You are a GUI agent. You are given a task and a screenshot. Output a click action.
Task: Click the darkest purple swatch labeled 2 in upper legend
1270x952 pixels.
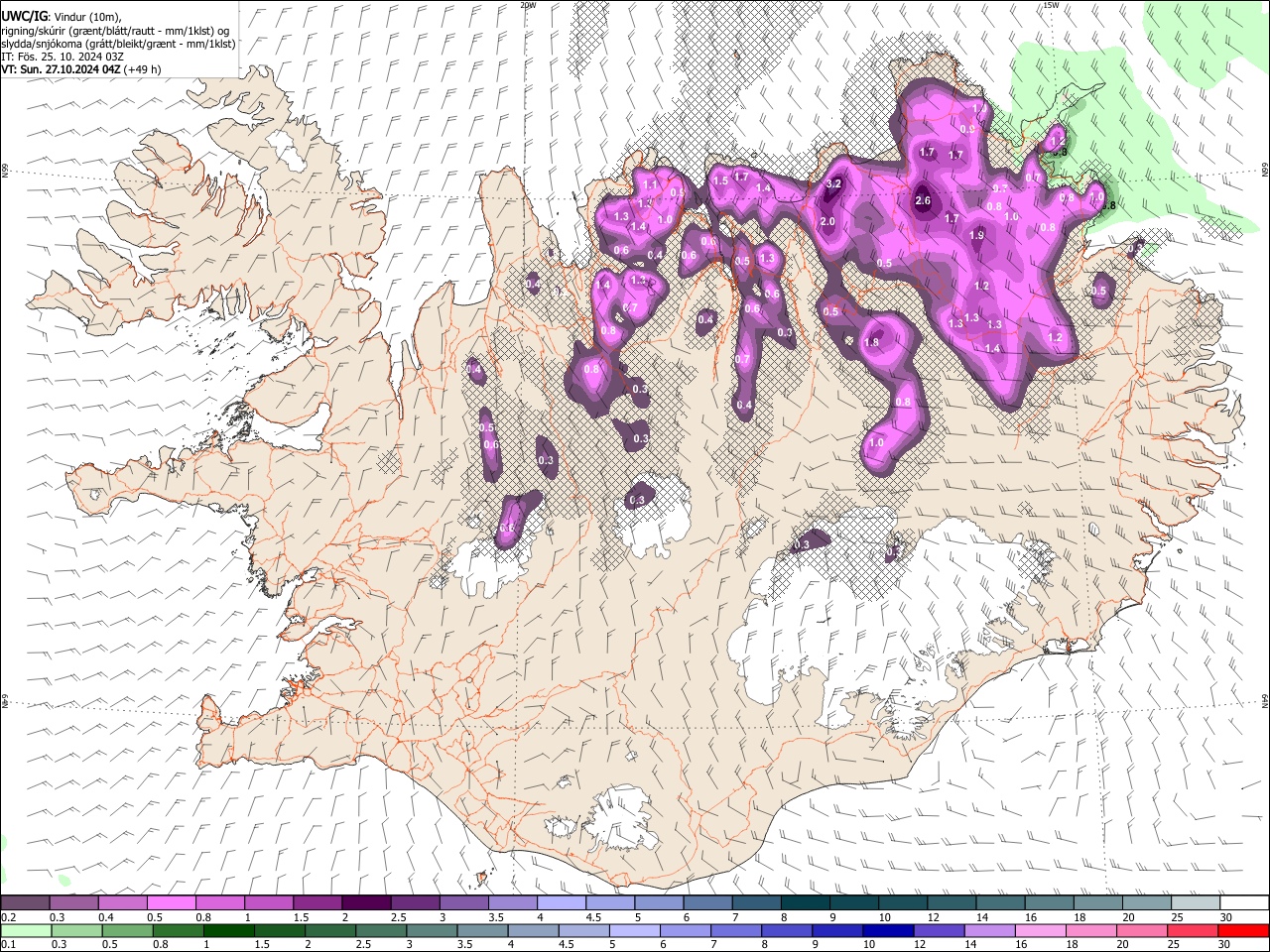pos(367,903)
